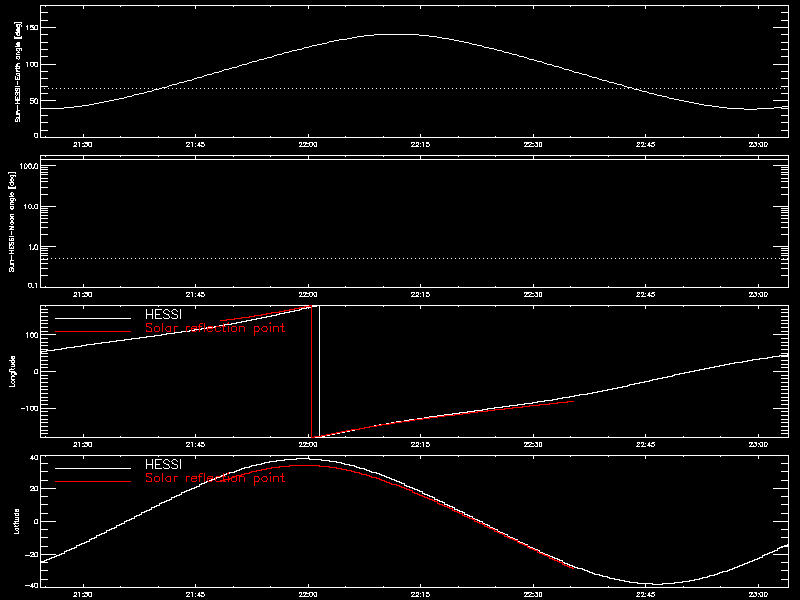
Task: Click 23:00 time label under Longitude plot
Action: coord(759,444)
